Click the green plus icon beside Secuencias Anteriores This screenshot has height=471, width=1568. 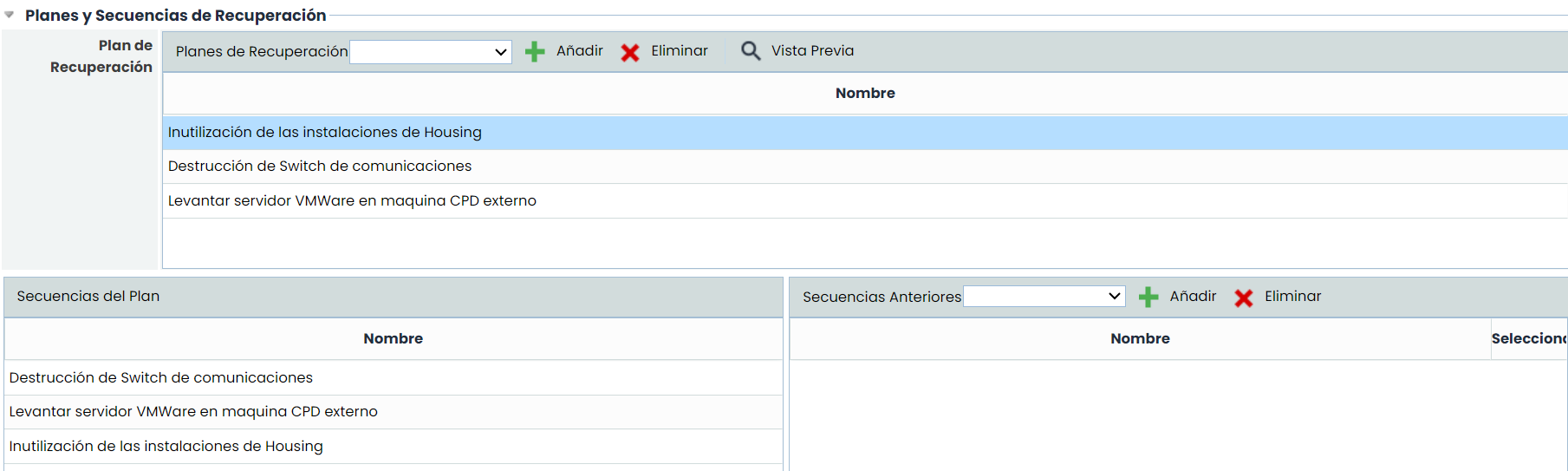tap(1148, 298)
